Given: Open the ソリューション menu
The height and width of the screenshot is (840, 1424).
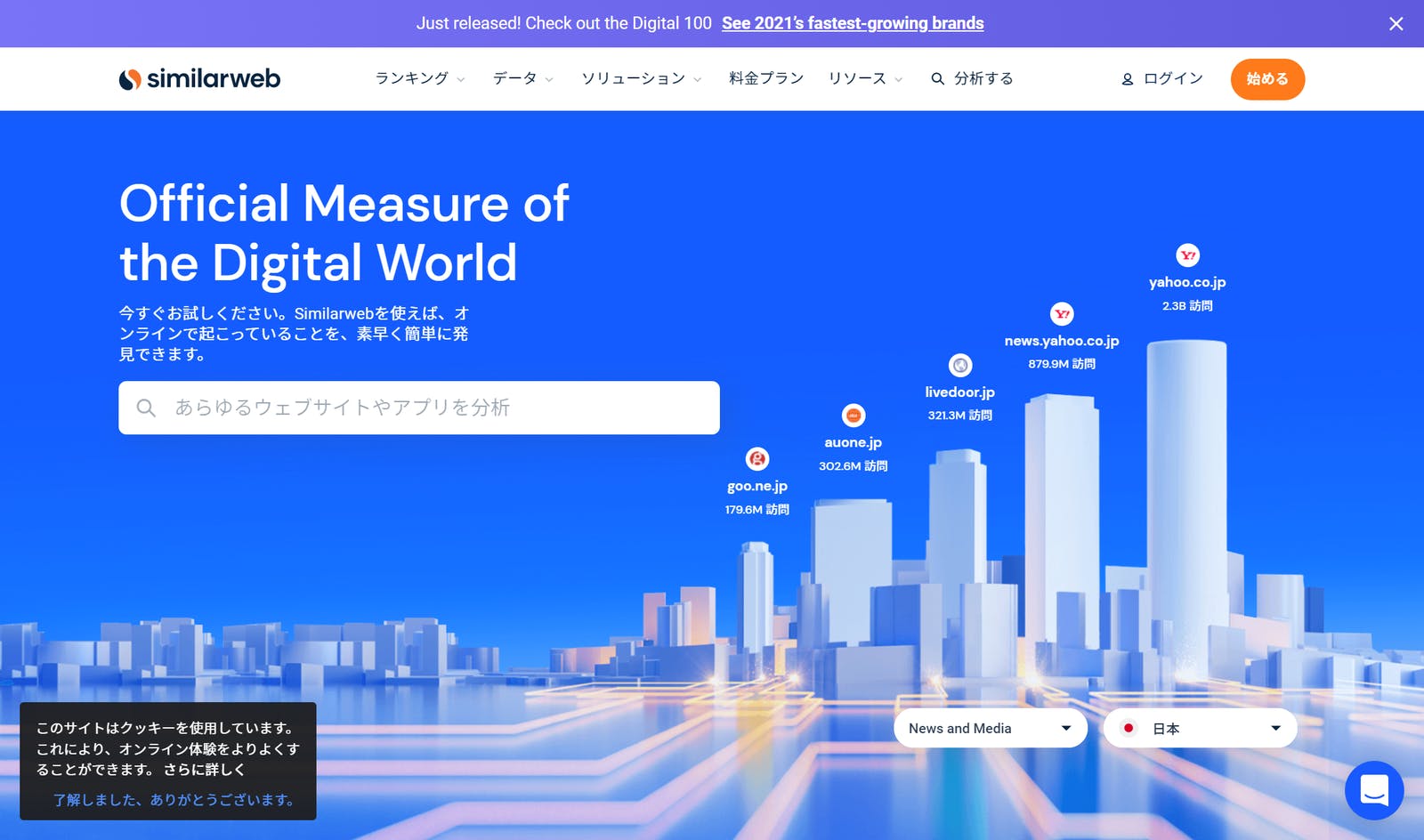Looking at the screenshot, I should coord(634,78).
